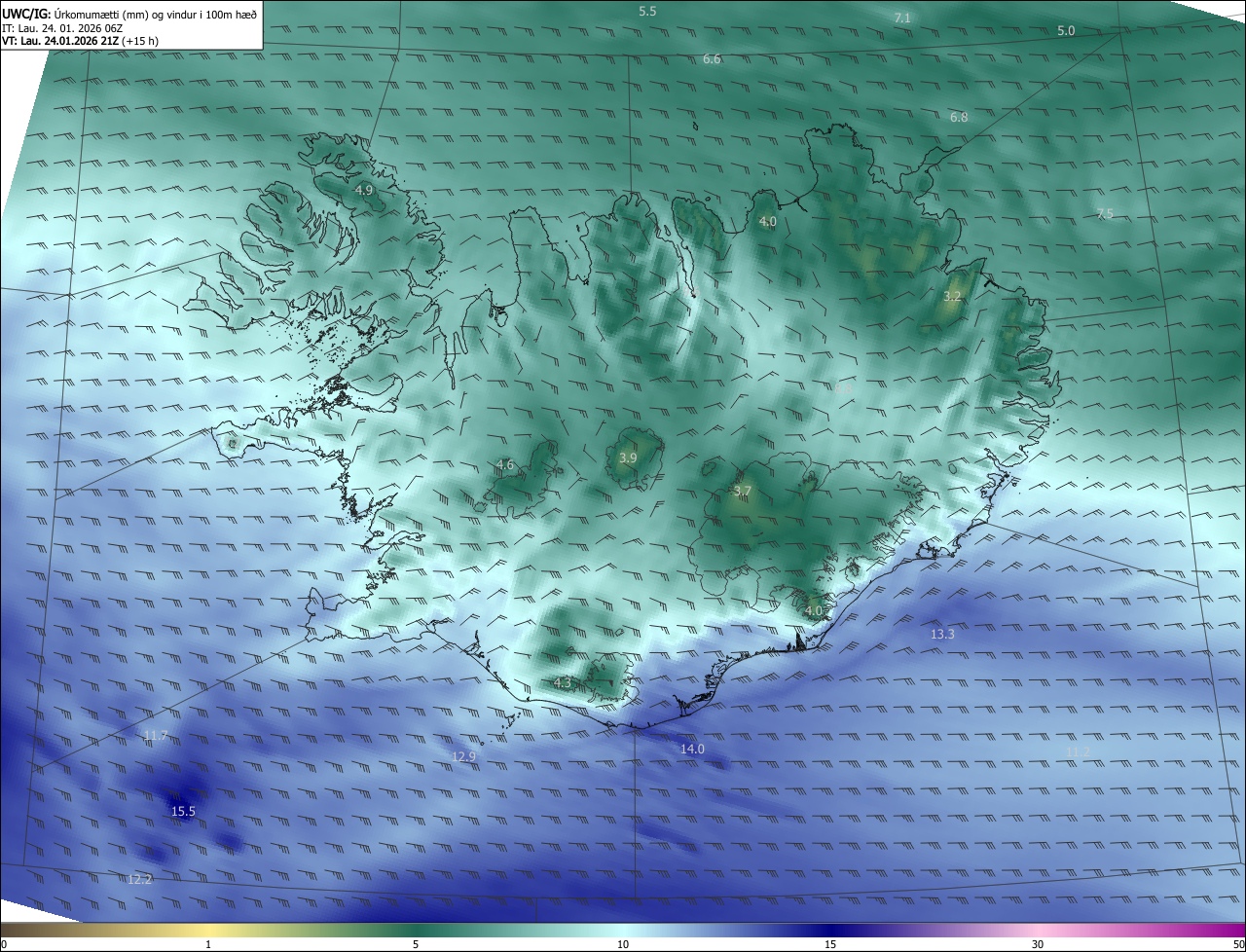Viewport: 1246px width, 952px height.
Task: Click the 4.3 value label on the glacier
Action: [562, 683]
